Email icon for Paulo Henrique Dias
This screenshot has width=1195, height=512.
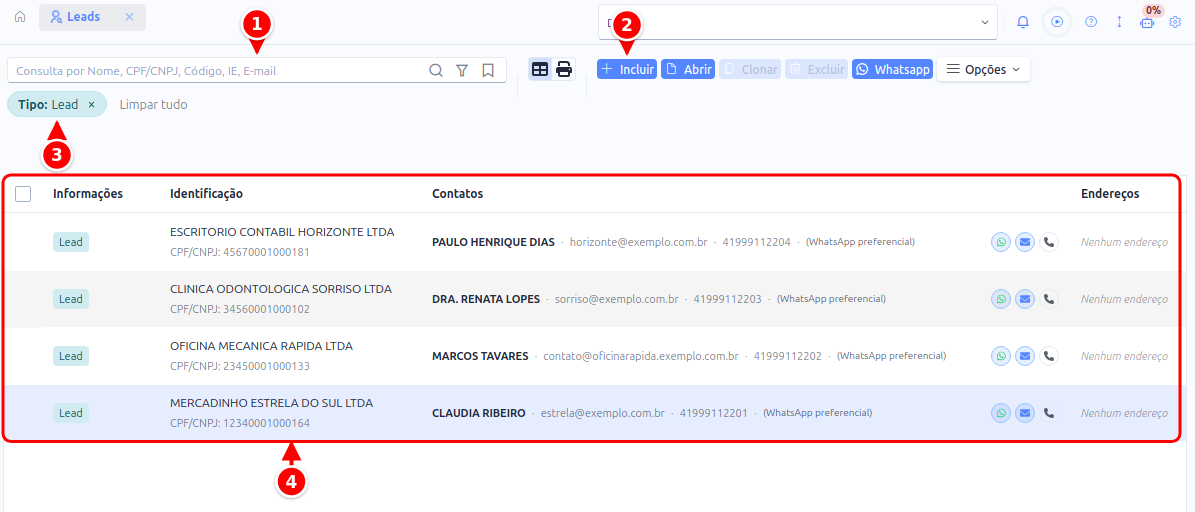click(x=1025, y=242)
